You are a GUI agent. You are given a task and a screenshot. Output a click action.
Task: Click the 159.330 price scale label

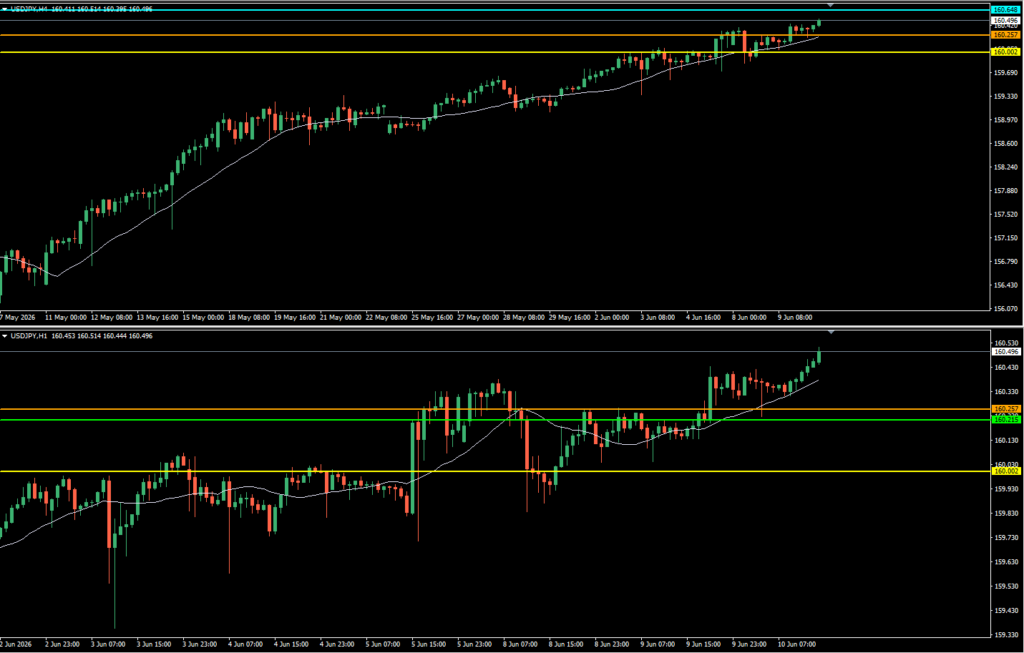tap(1007, 96)
